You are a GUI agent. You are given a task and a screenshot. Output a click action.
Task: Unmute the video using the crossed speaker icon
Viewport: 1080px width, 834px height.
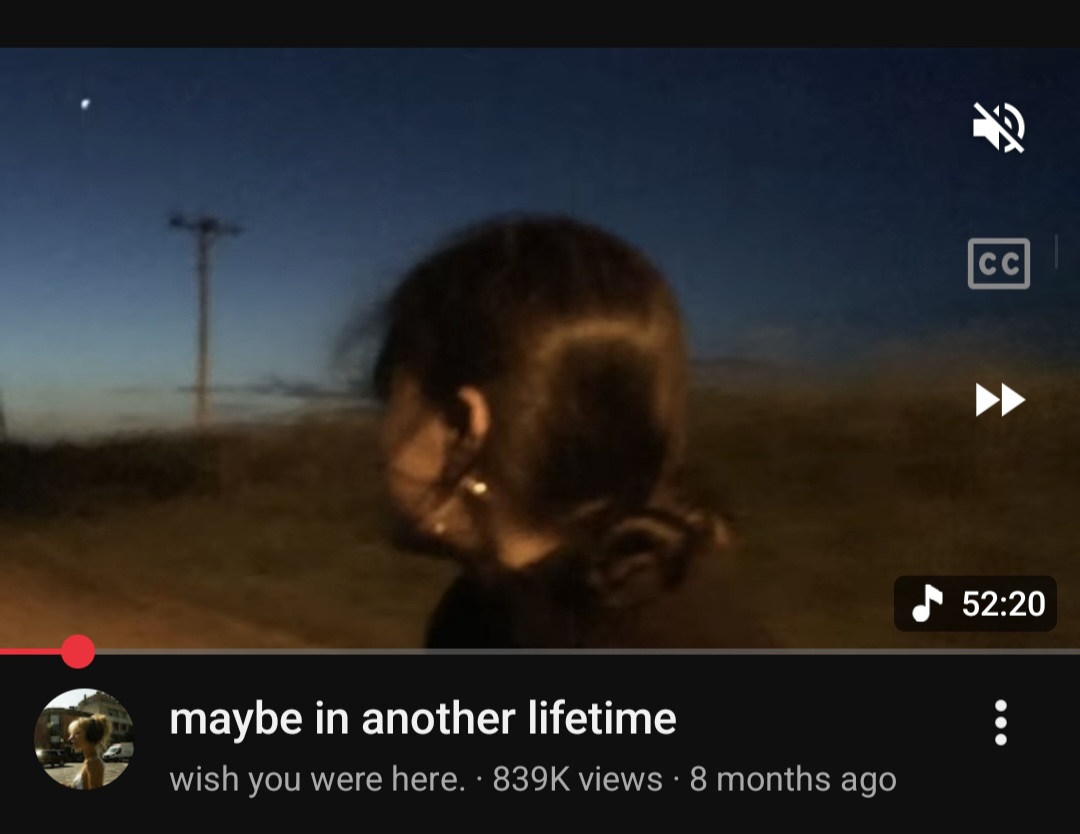tap(999, 127)
